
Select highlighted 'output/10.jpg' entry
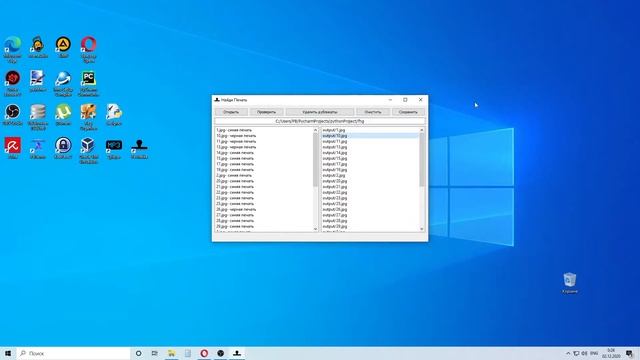click(370, 136)
